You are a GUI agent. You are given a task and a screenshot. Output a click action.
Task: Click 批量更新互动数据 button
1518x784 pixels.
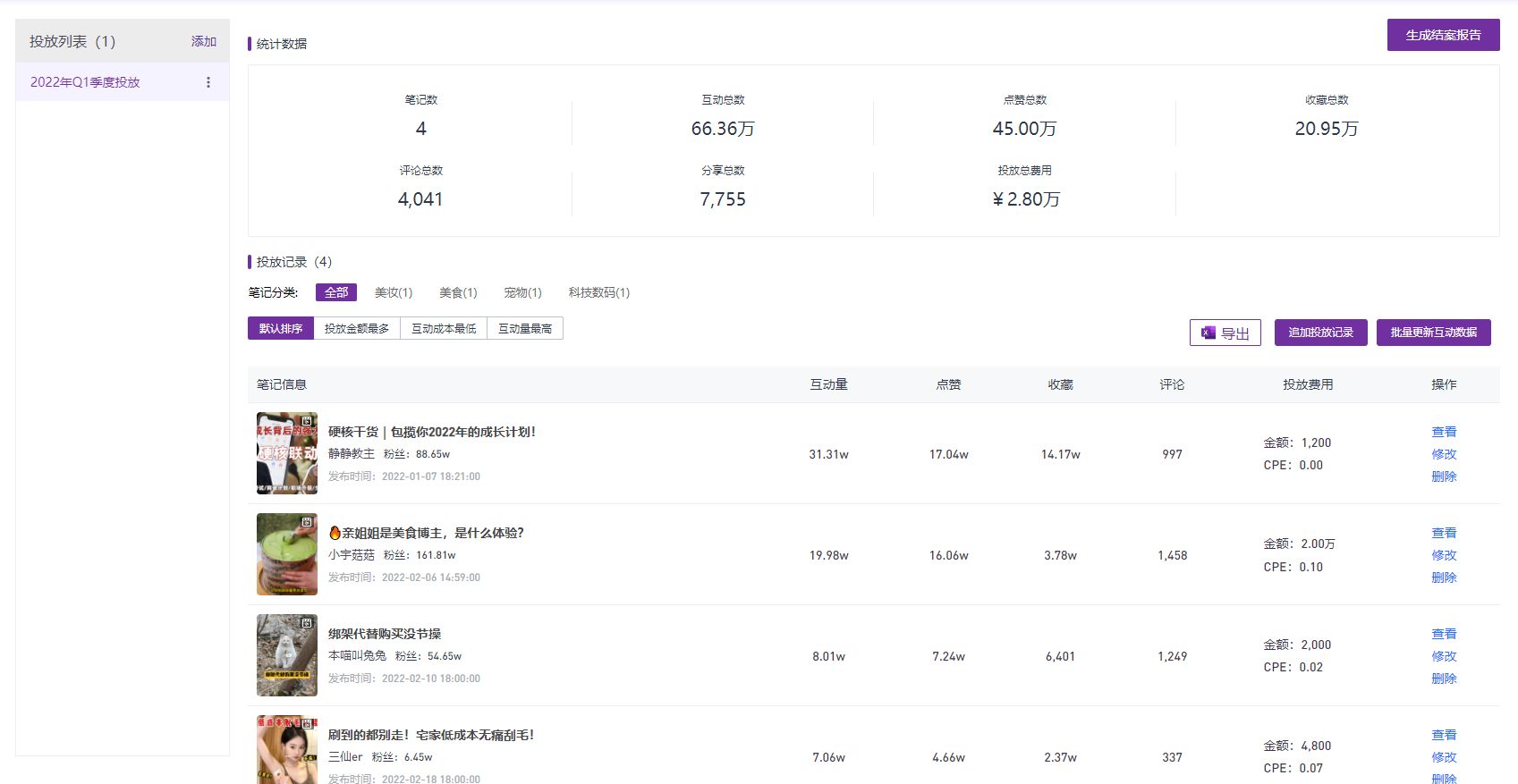[x=1433, y=333]
